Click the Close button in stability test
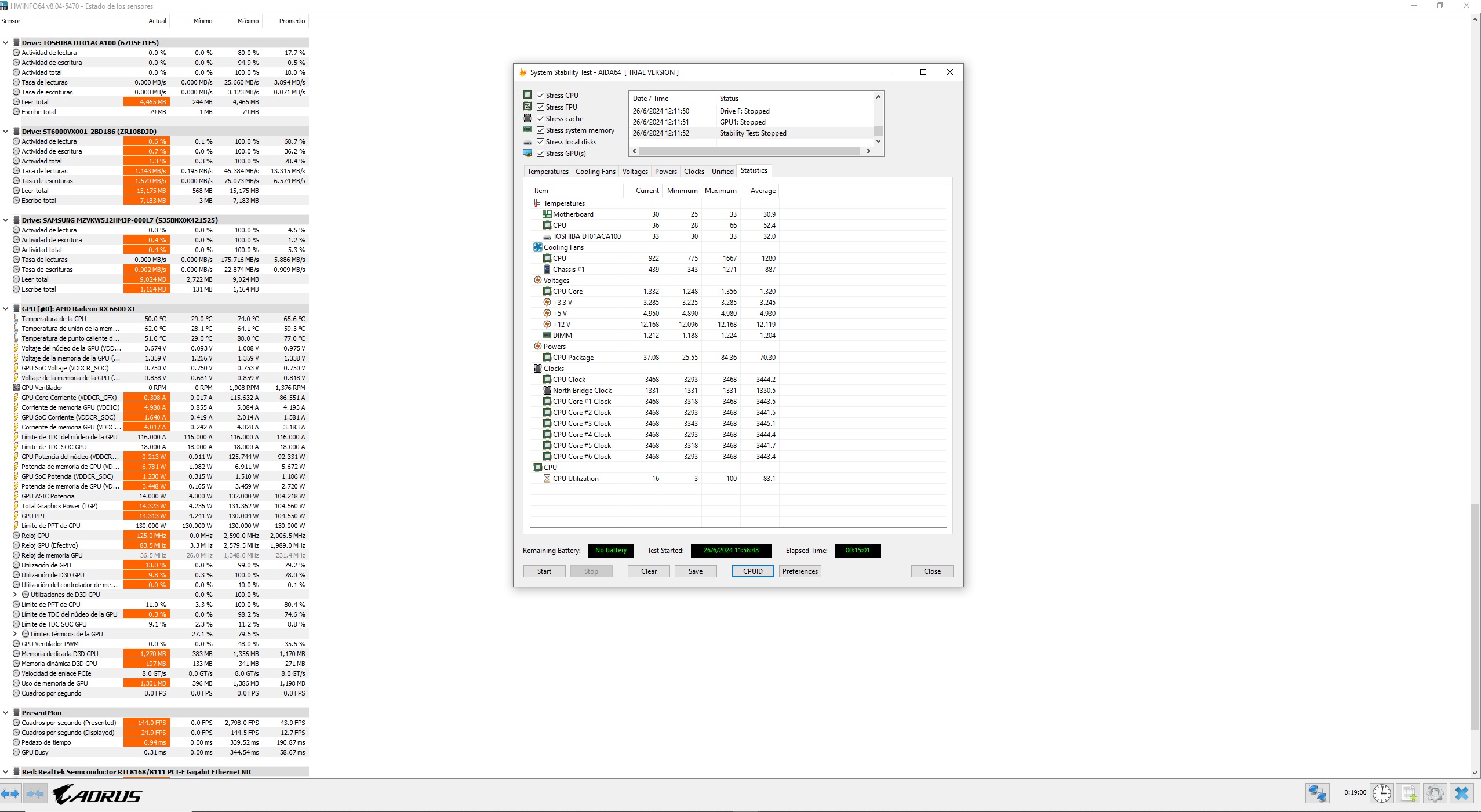 932,571
